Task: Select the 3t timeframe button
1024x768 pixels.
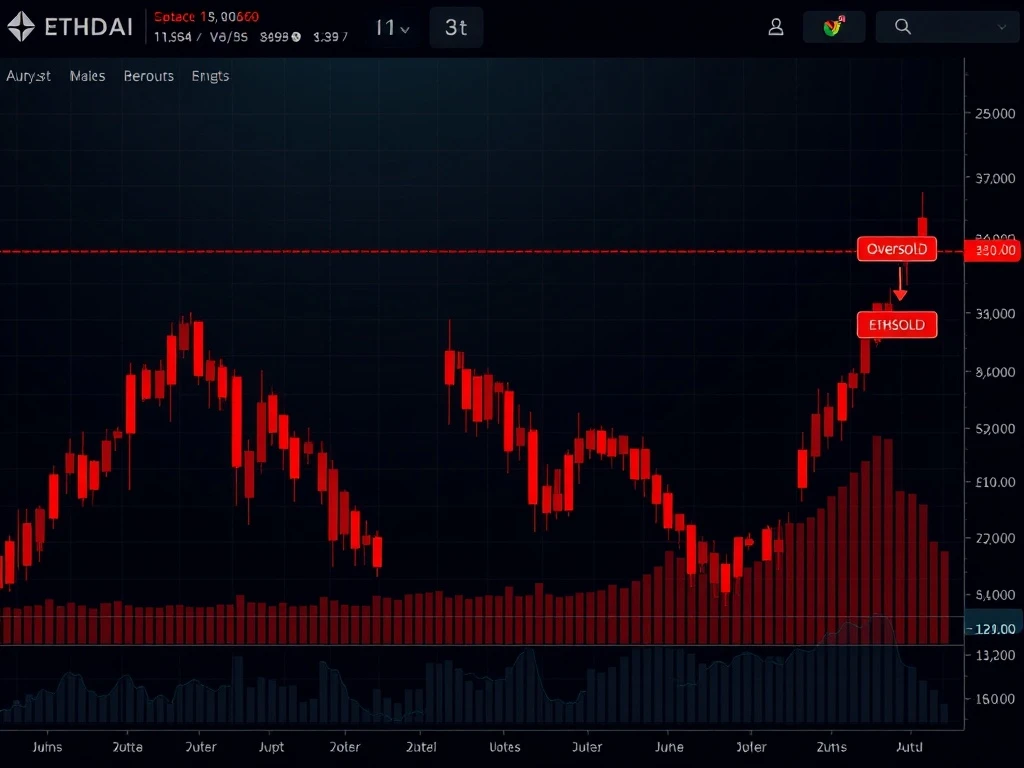Action: pos(456,27)
